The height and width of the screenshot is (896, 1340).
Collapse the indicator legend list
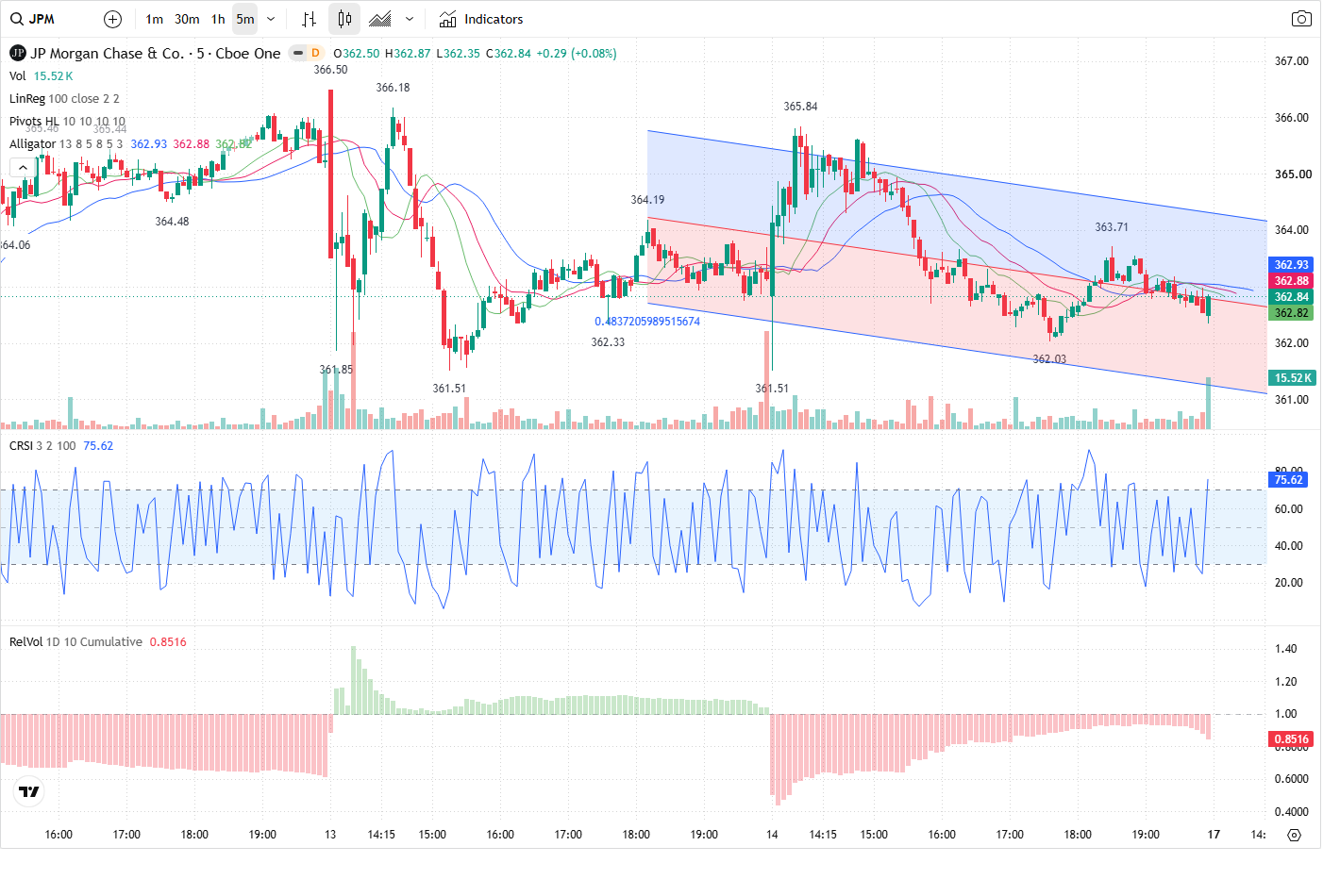(x=23, y=168)
